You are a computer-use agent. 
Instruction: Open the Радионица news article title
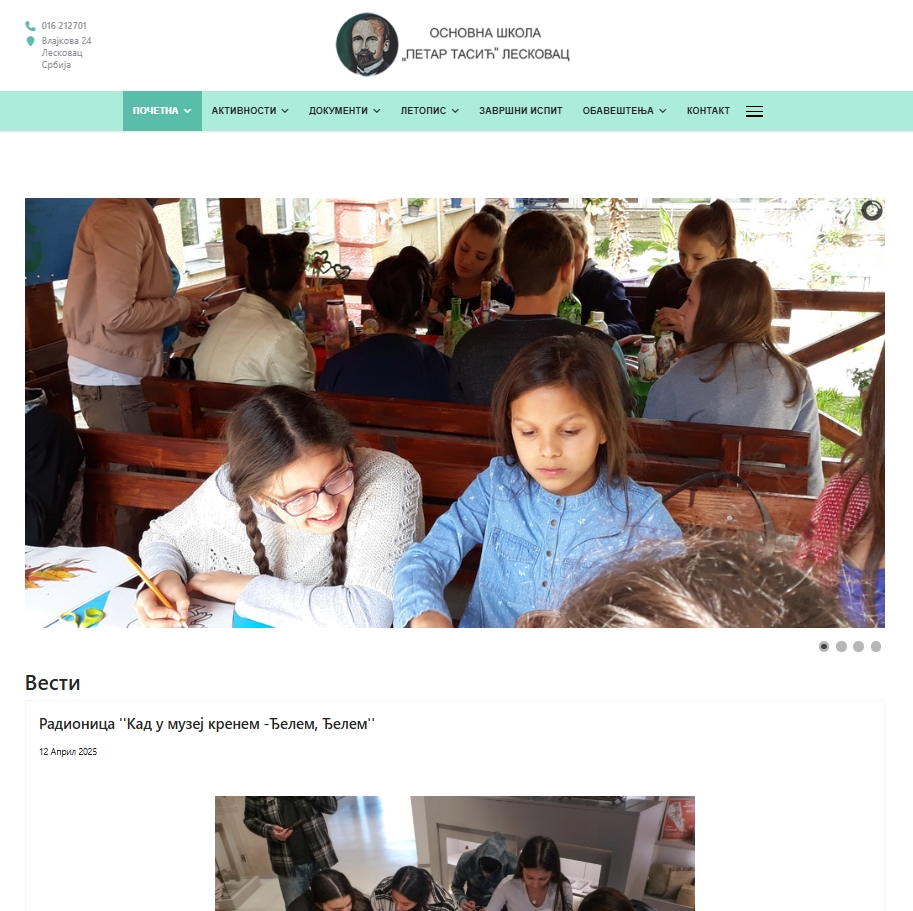coord(207,724)
